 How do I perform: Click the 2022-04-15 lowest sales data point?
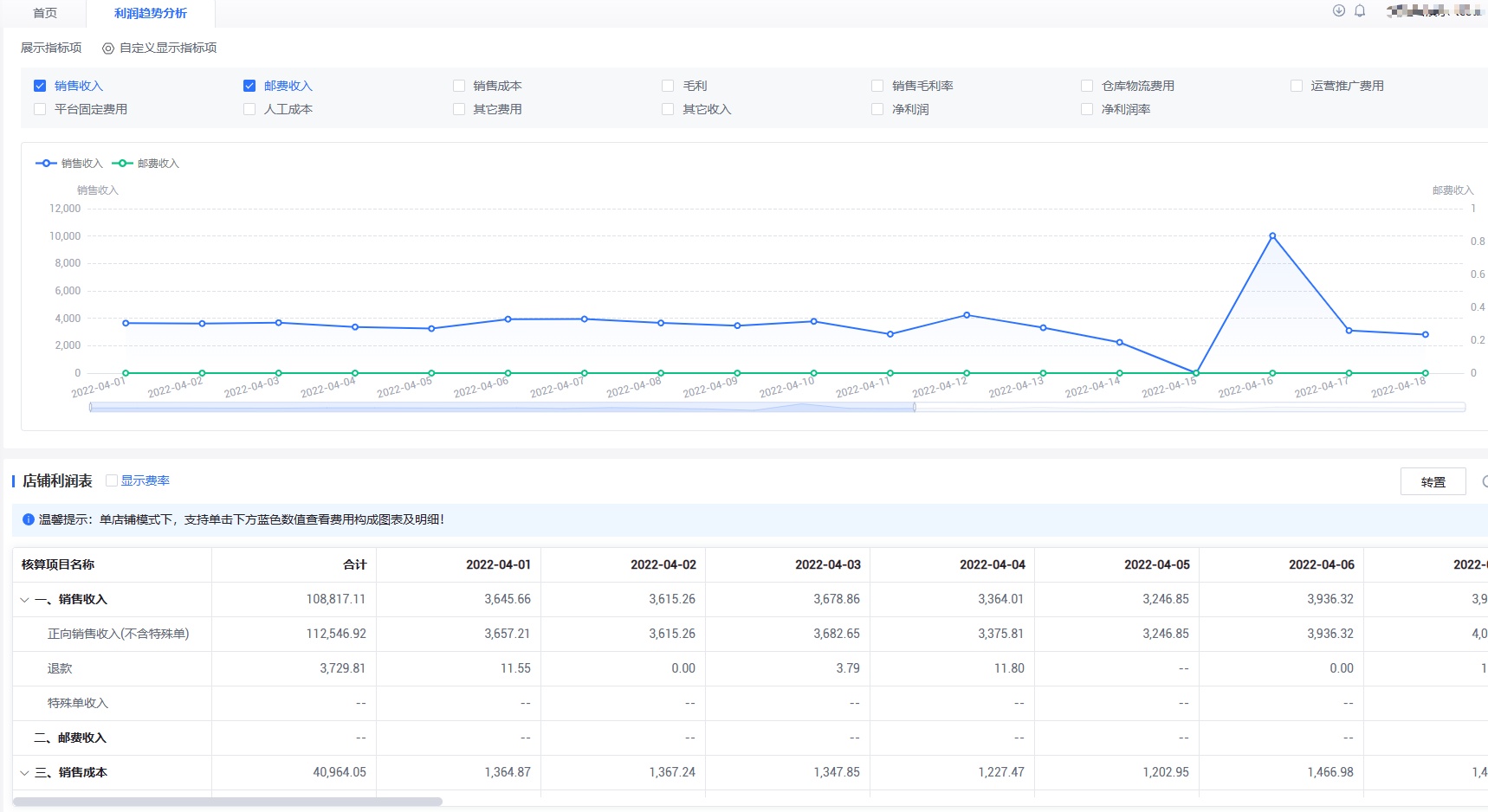coord(1196,373)
